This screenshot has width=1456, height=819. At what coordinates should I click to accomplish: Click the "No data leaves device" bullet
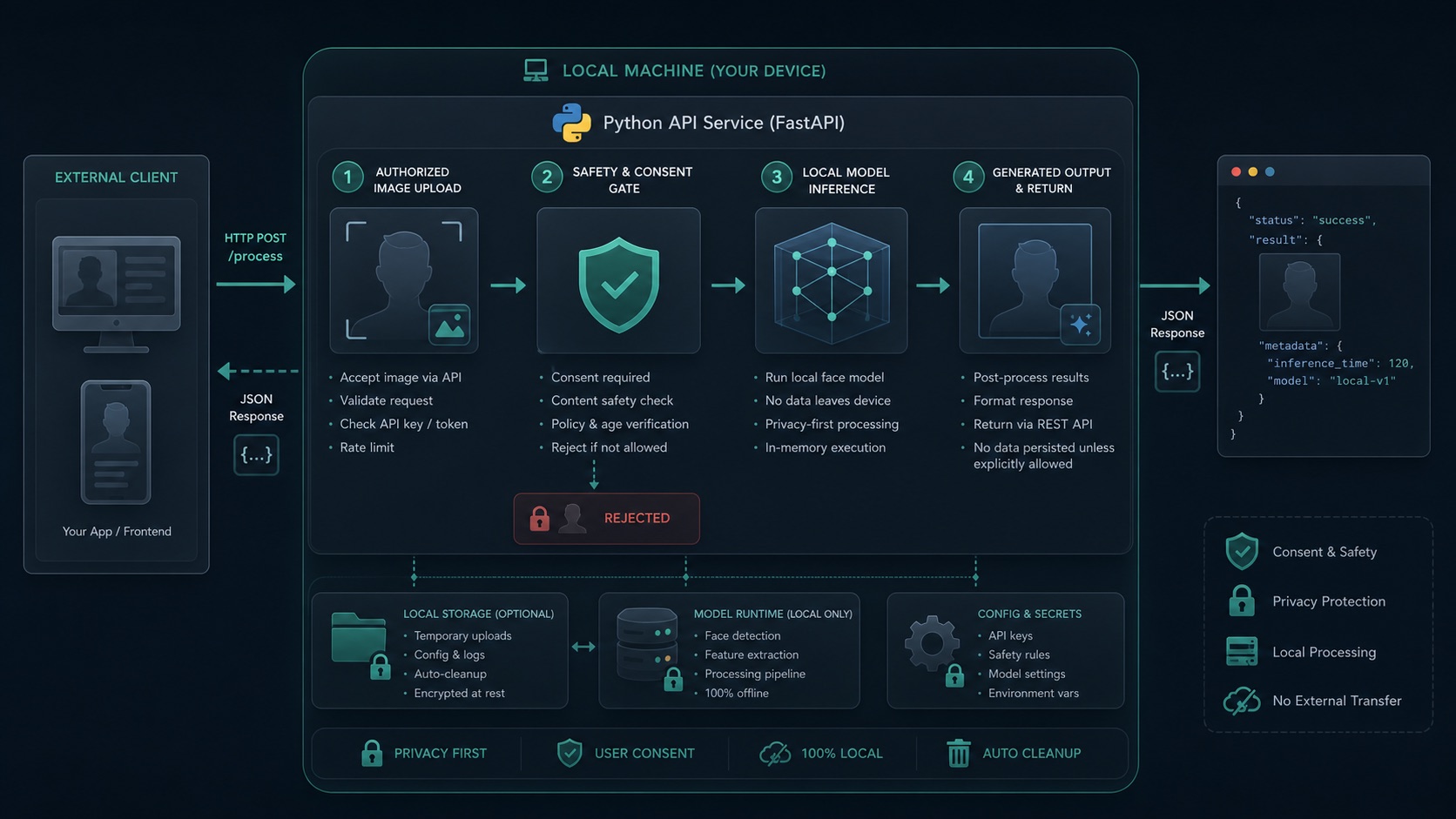827,401
